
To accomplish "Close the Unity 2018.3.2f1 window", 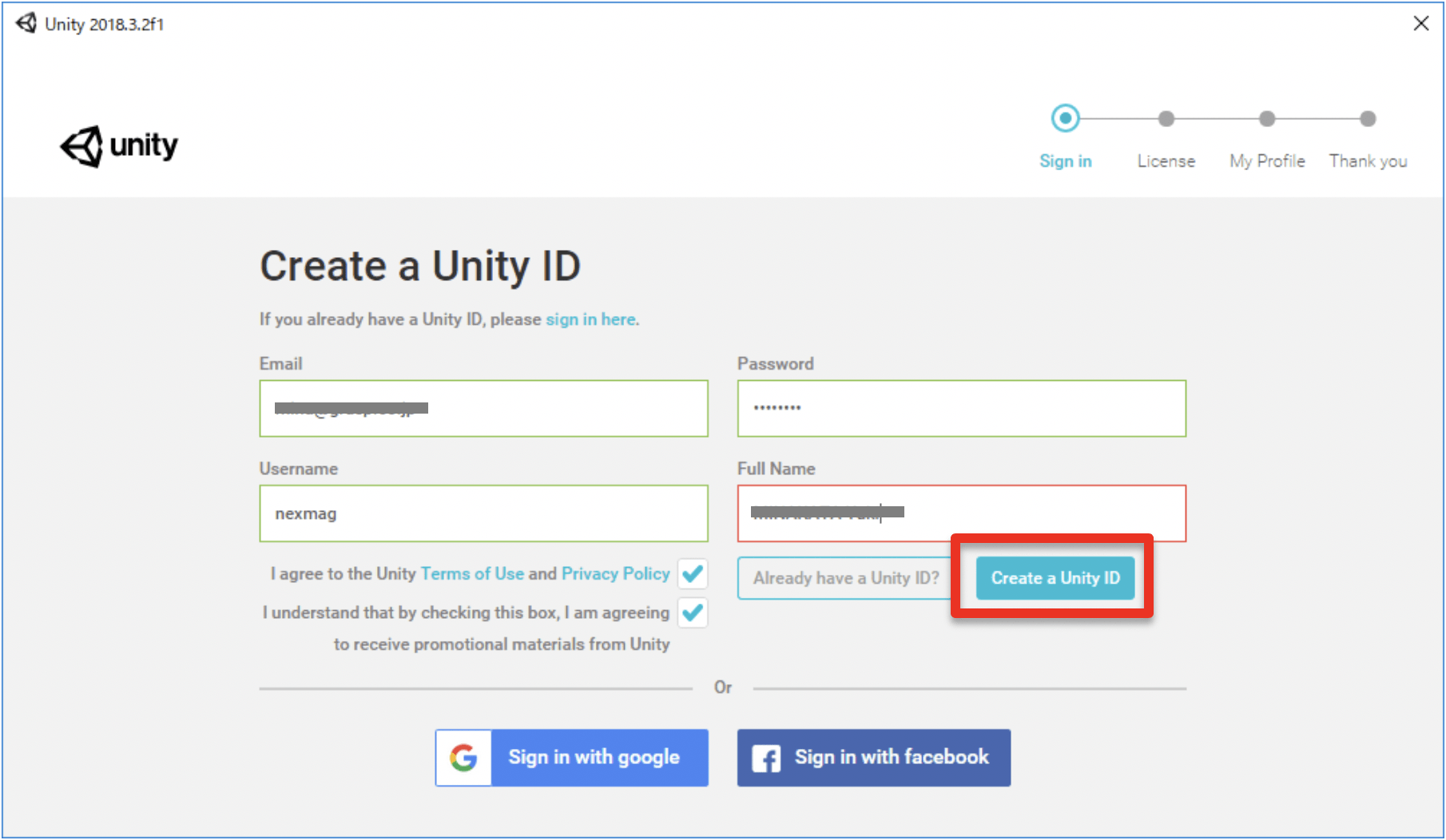I will tap(1421, 23).
